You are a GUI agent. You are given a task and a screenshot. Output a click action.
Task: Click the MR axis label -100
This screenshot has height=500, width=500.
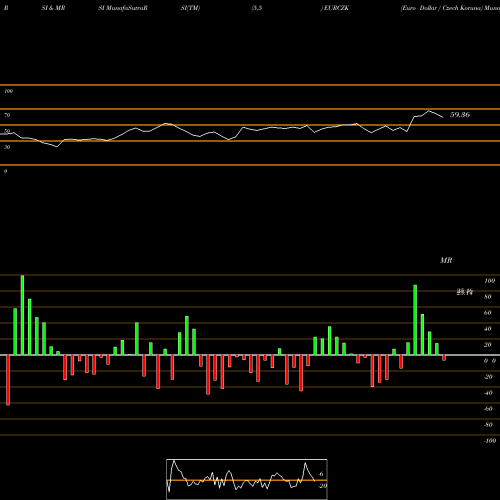click(x=490, y=441)
